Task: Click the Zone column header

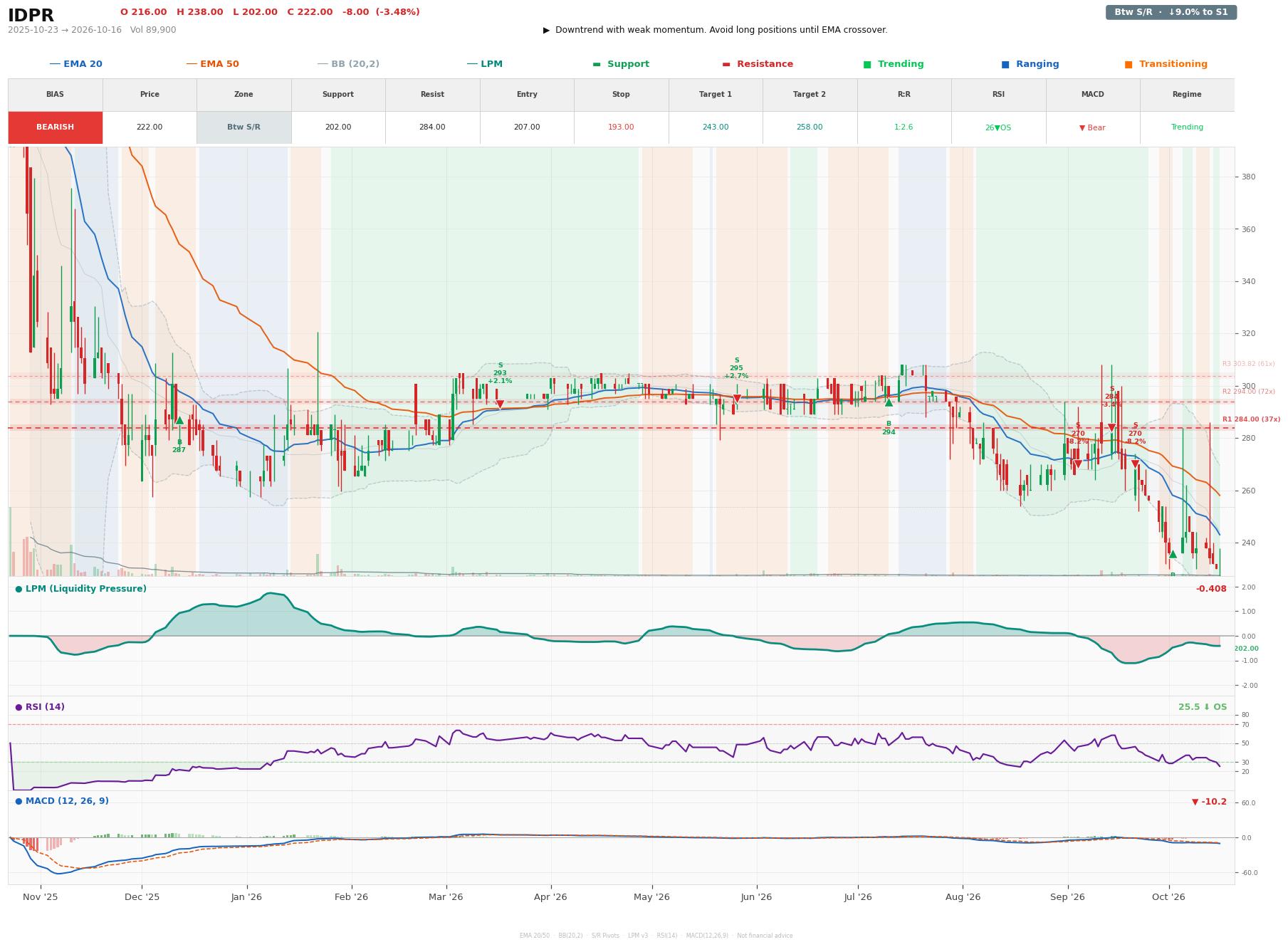Action: click(244, 95)
